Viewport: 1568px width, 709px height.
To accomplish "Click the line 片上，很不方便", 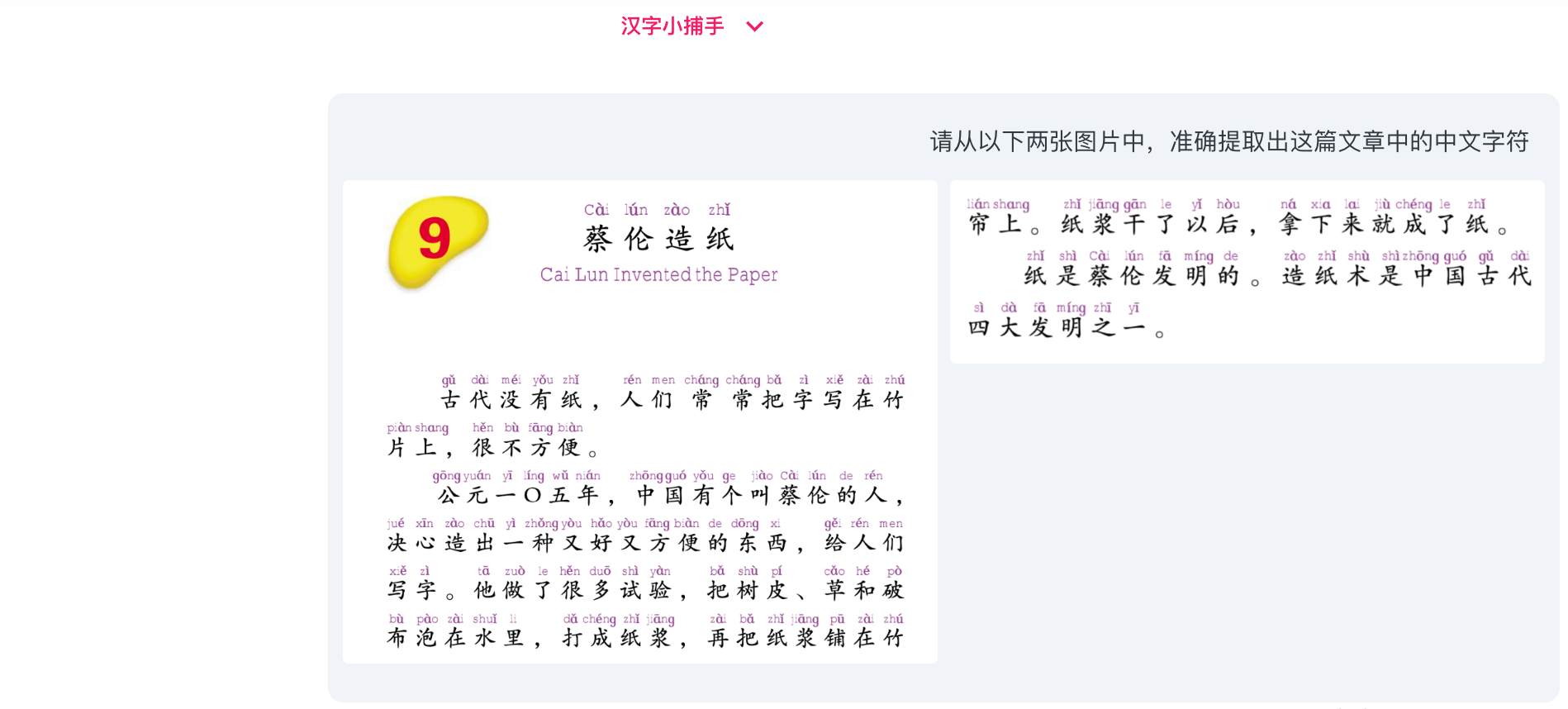I will click(x=492, y=448).
